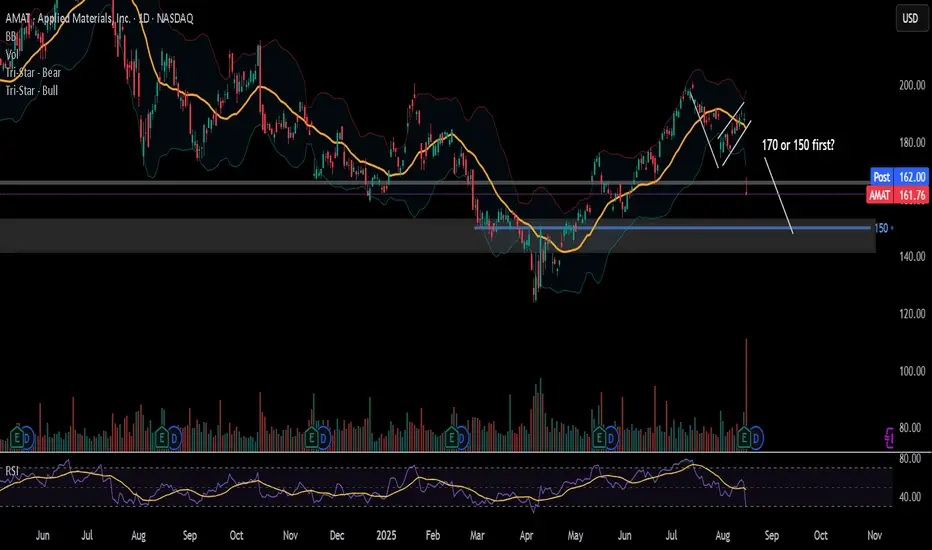Viewport: 932px width, 550px height.
Task: Select the Vol indicator legend
Action: coord(12,55)
